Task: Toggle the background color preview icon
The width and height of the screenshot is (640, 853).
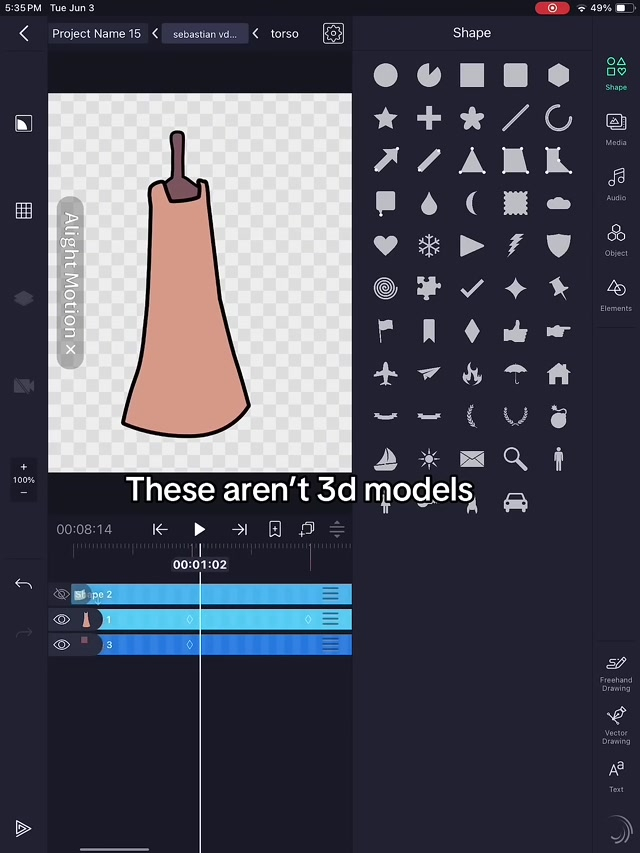Action: tap(23, 123)
